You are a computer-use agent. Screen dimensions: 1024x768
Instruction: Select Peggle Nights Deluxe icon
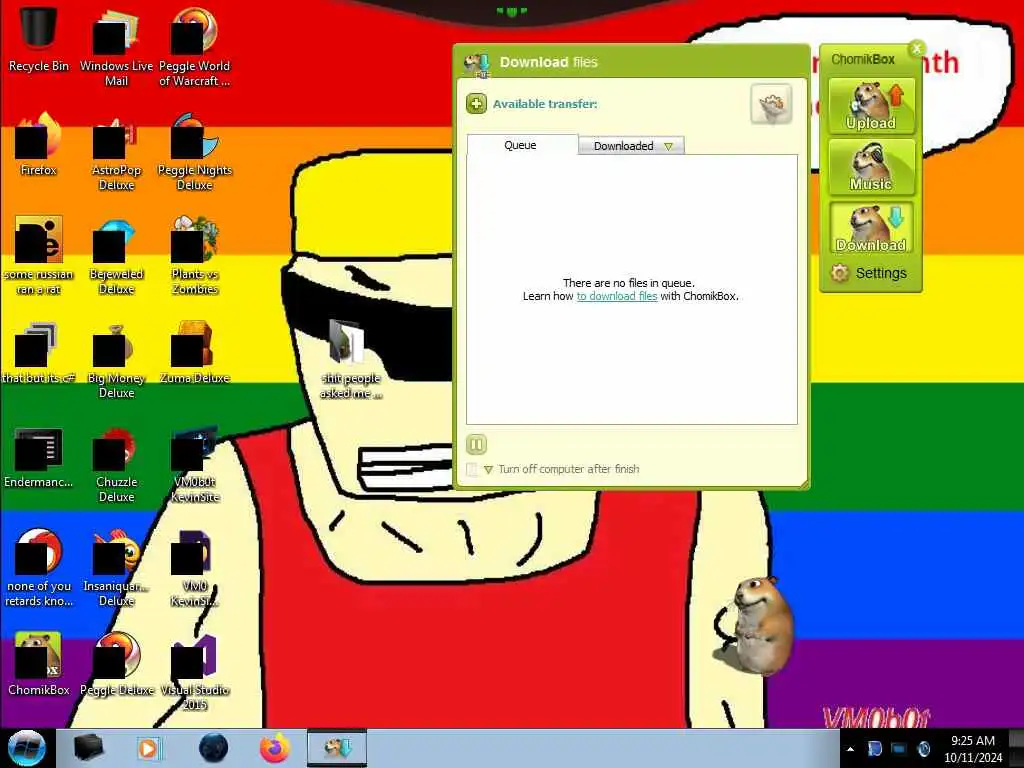click(x=195, y=152)
